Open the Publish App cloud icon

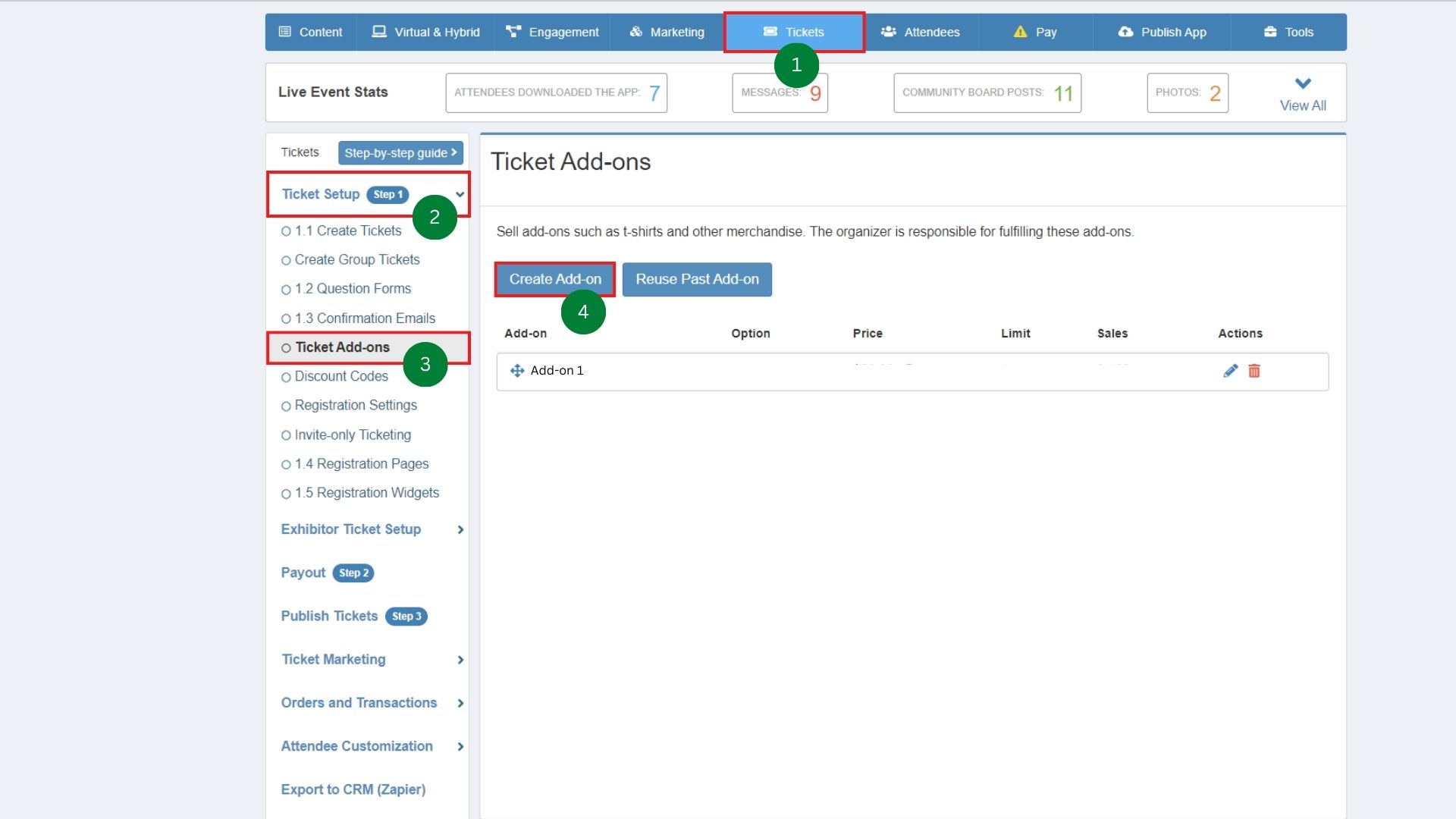(1124, 32)
